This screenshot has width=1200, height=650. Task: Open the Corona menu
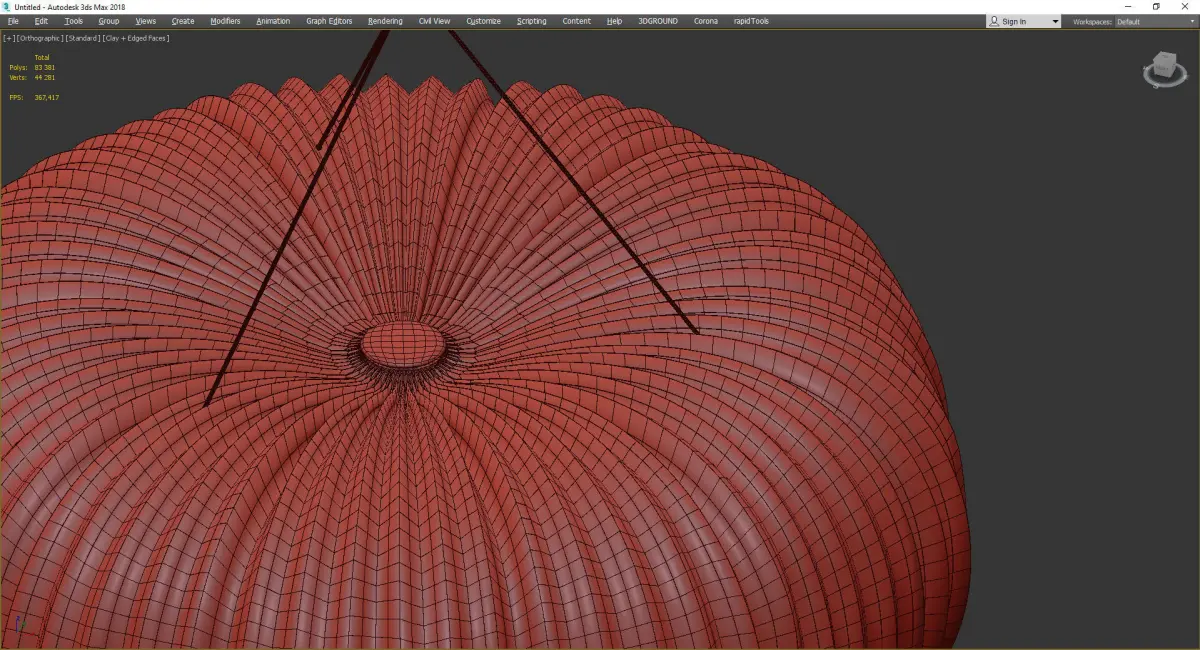[x=706, y=21]
